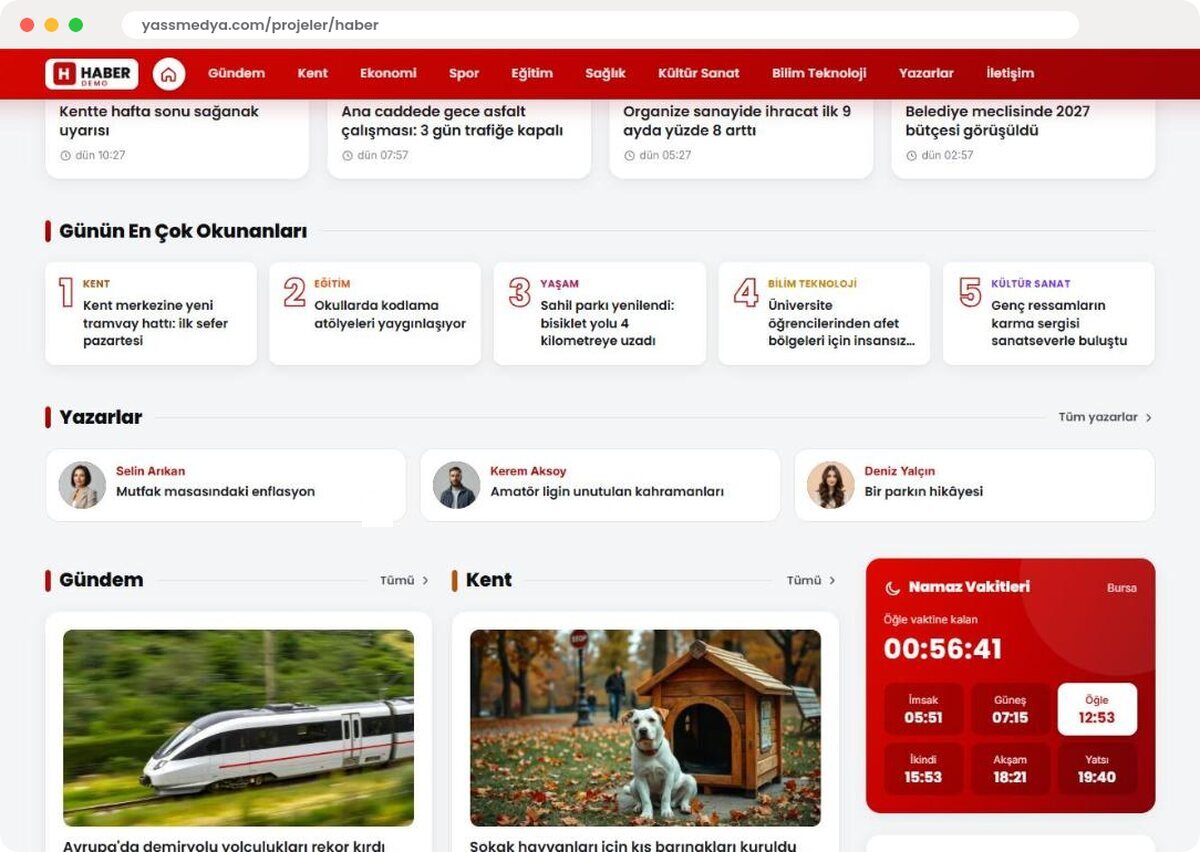1200x852 pixels.
Task: Open the tramvay hattı most-read article
Action: (x=151, y=314)
